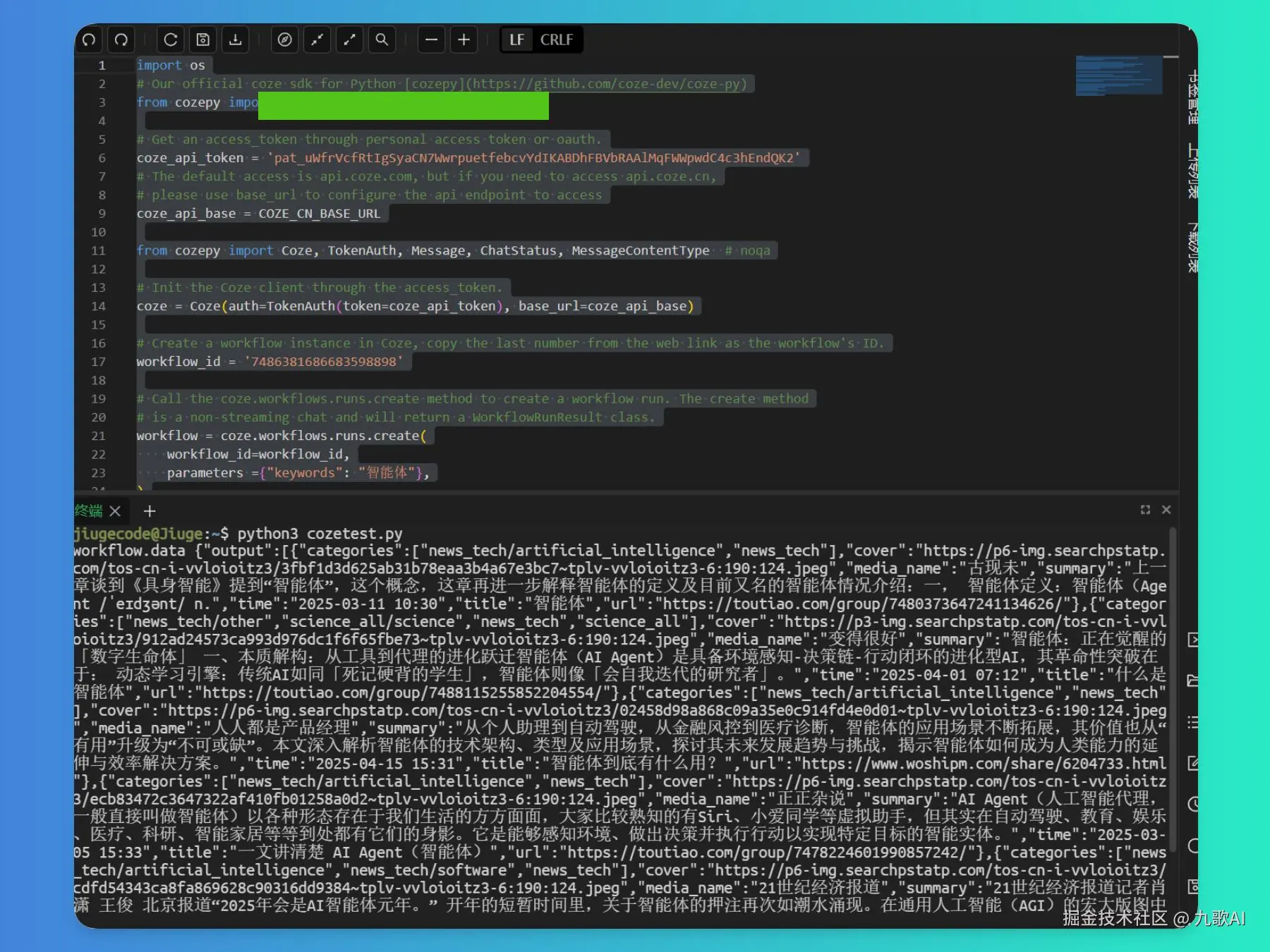Click the redo arrow in the editor toolbar

tap(121, 40)
